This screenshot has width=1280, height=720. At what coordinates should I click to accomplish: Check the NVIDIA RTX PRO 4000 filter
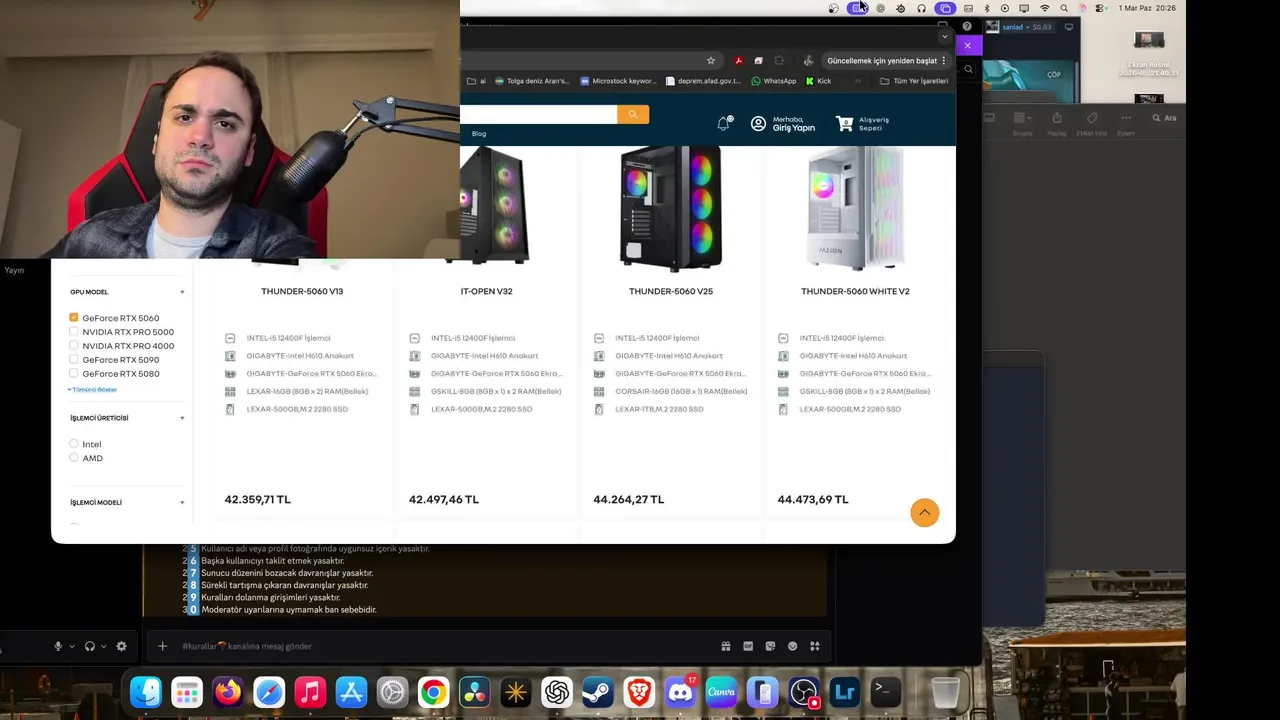tap(74, 346)
